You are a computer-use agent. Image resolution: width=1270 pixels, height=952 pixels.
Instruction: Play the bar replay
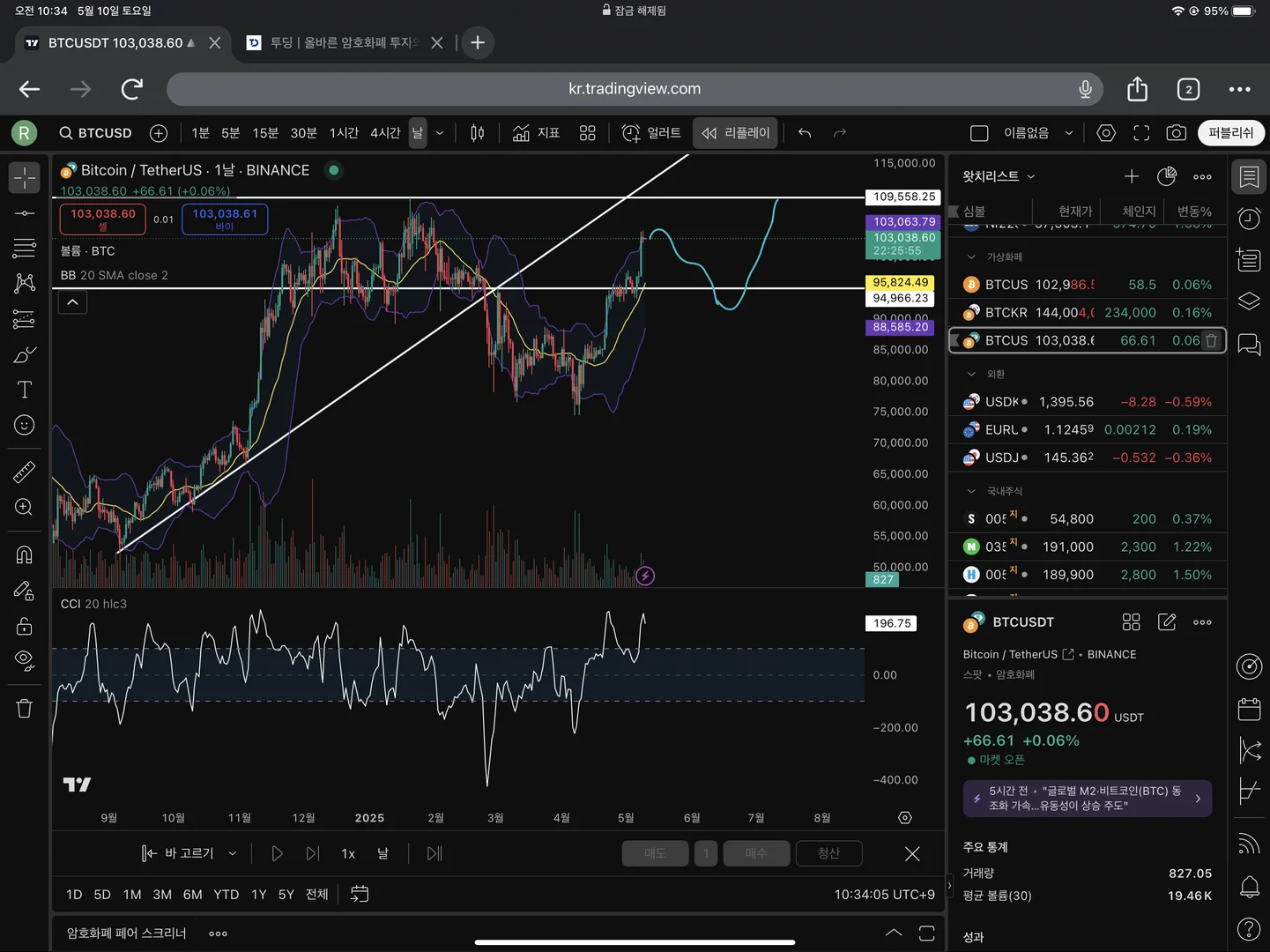tap(277, 853)
